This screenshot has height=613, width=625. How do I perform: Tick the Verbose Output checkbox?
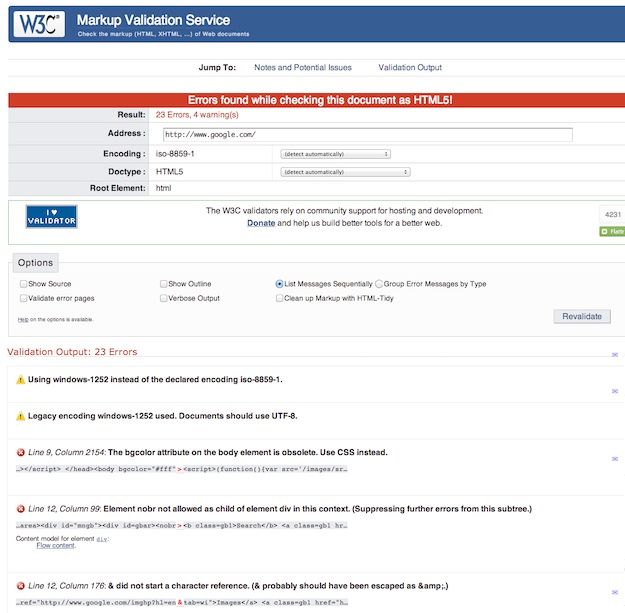[163, 298]
